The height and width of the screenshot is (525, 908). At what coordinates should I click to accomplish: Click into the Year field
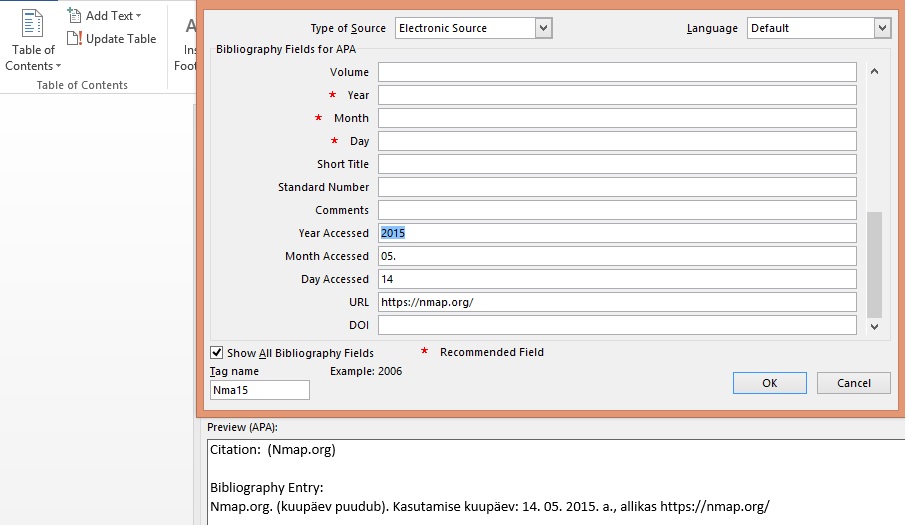tap(617, 95)
